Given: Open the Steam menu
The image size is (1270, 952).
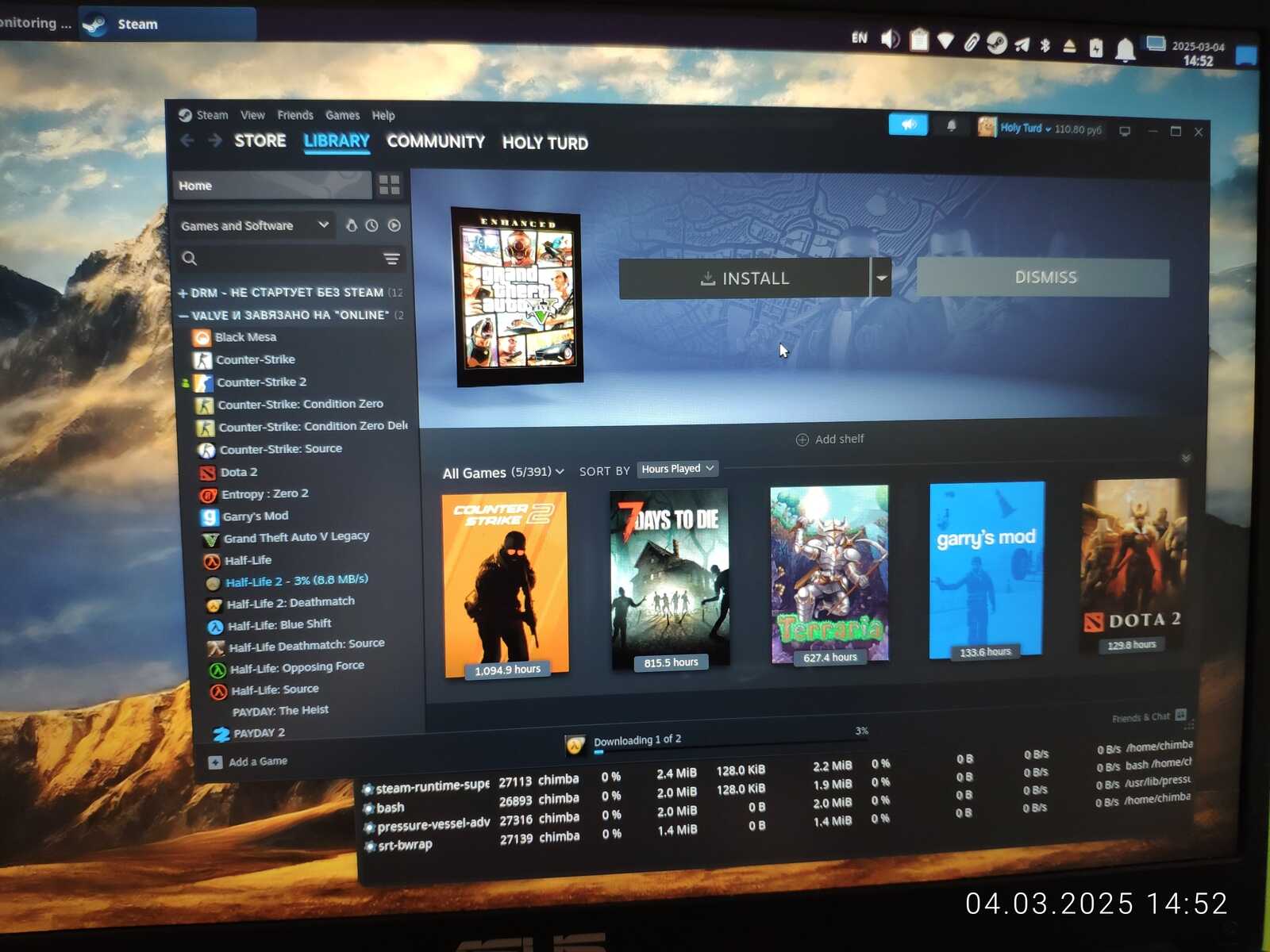Looking at the screenshot, I should [212, 115].
